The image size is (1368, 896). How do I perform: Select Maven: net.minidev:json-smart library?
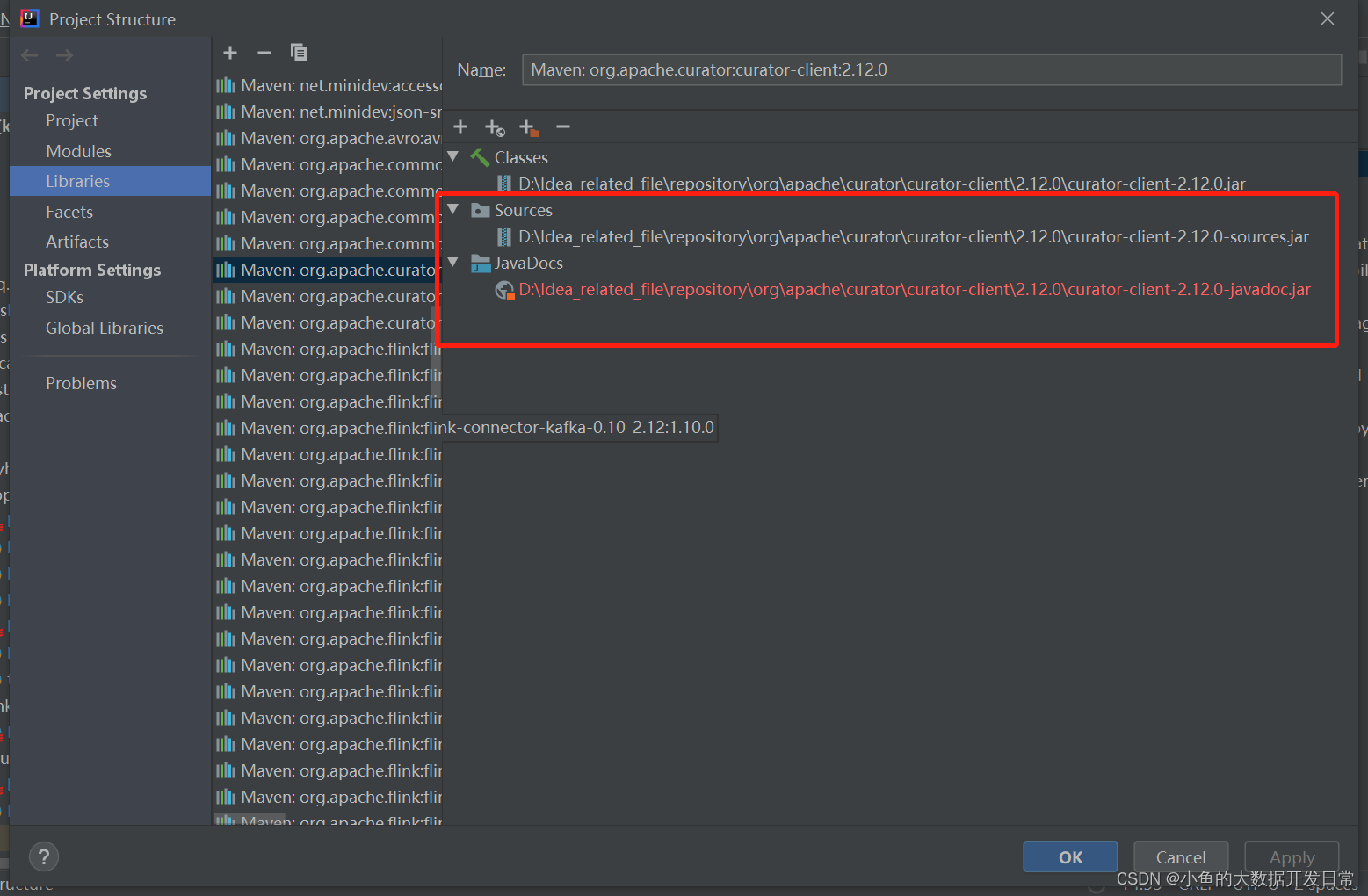click(x=328, y=112)
